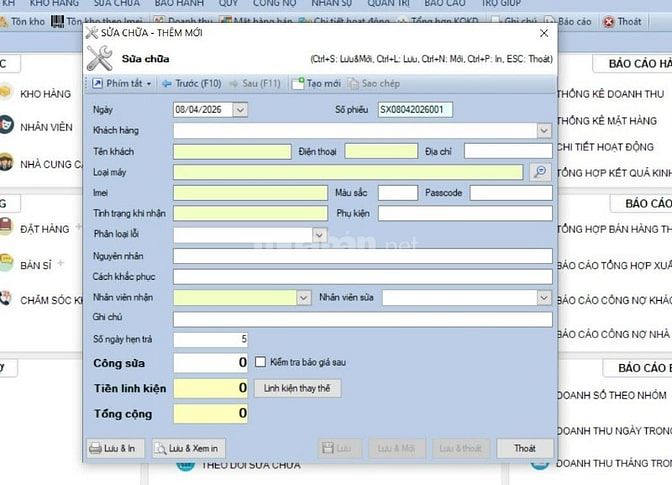Click the Loại máy search magnifier icon
672x485 pixels.
pyautogui.click(x=540, y=172)
